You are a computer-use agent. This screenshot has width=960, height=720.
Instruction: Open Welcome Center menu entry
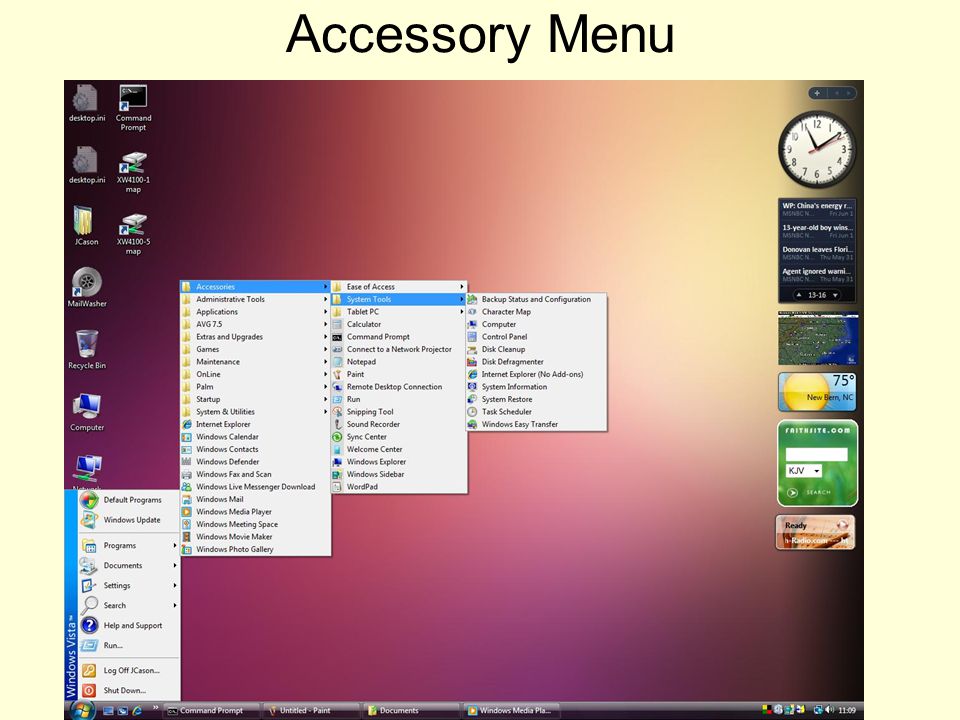[x=399, y=449]
